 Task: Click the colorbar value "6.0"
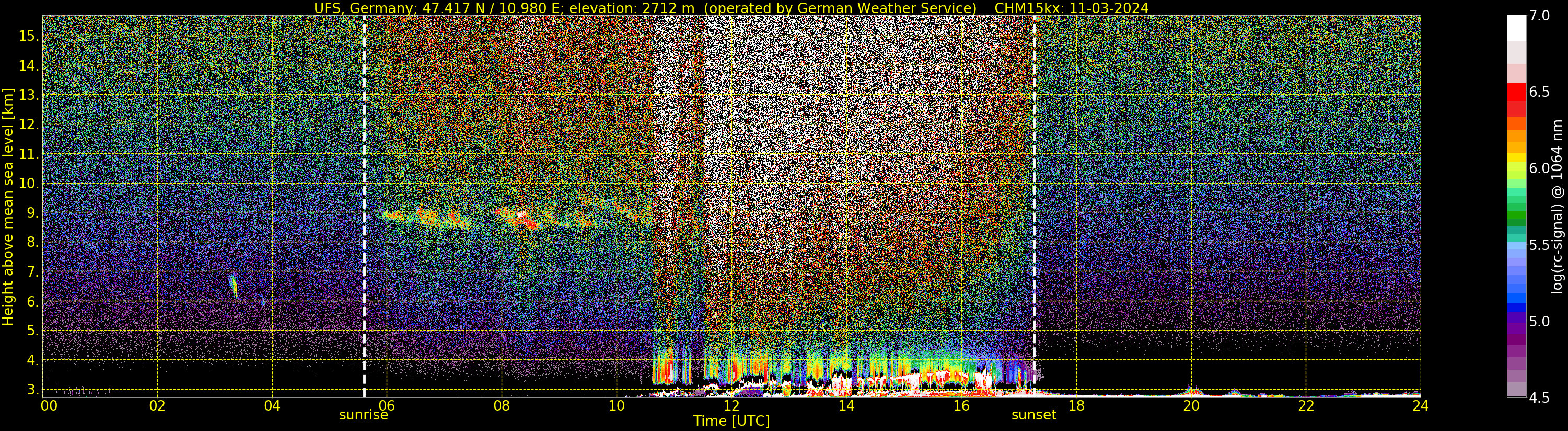click(x=1539, y=168)
